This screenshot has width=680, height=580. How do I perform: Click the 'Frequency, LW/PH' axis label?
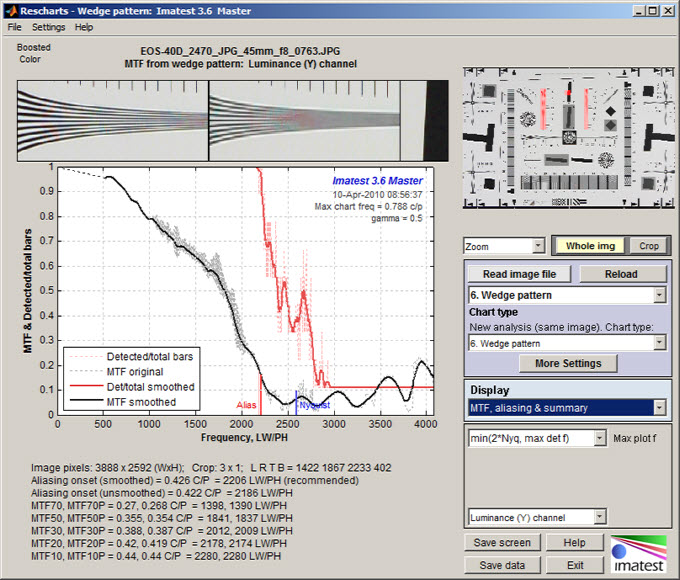[x=244, y=438]
